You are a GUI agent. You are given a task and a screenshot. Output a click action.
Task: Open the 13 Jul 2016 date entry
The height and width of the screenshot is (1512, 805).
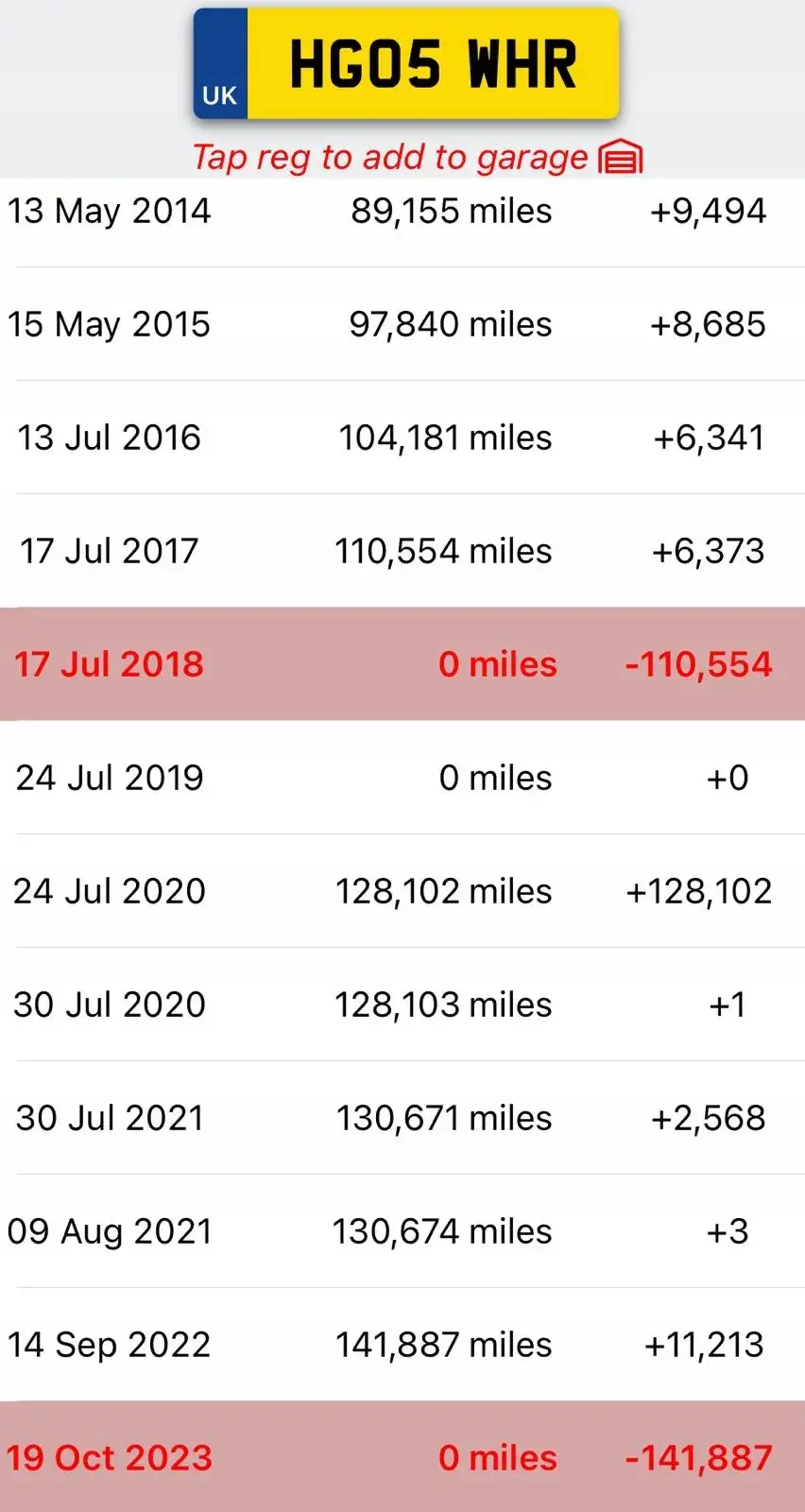click(109, 438)
